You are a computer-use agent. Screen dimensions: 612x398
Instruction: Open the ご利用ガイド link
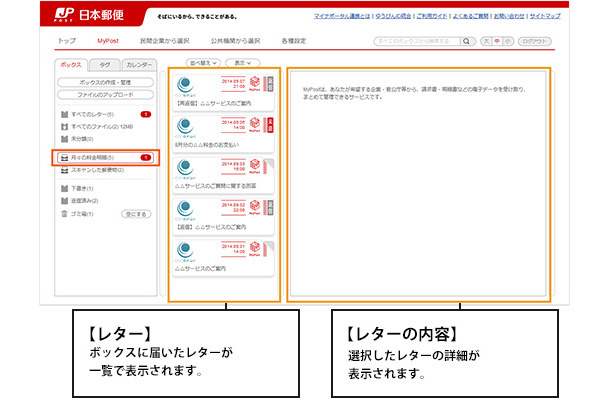[432, 16]
